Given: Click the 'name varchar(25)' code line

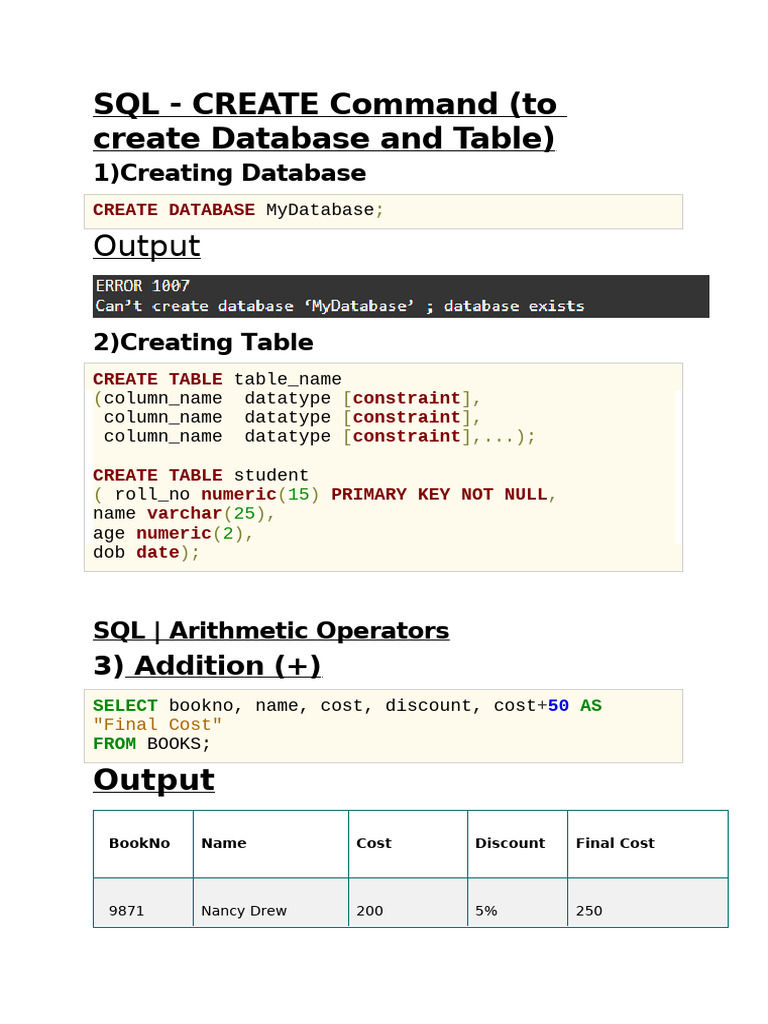Looking at the screenshot, I should [183, 513].
